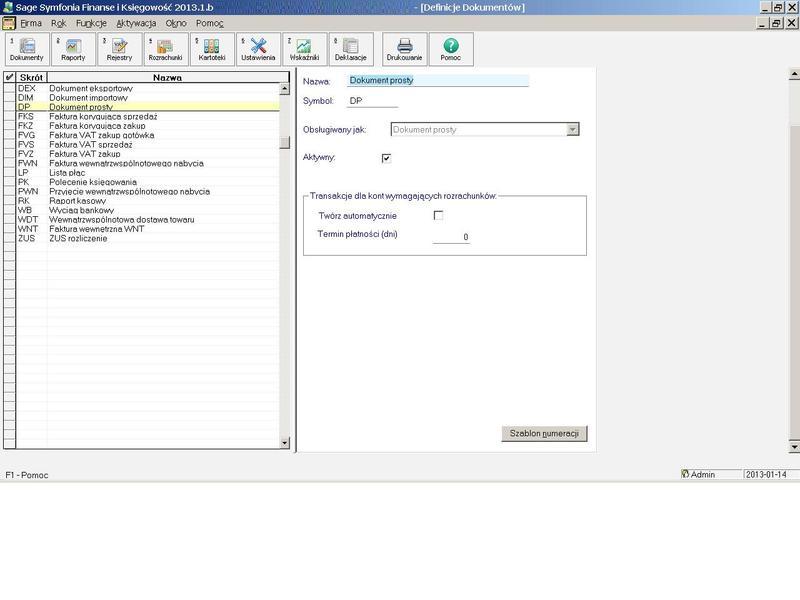The image size is (800, 600).
Task: Select the Faktura VAT sprzedaż row
Action: click(148, 144)
